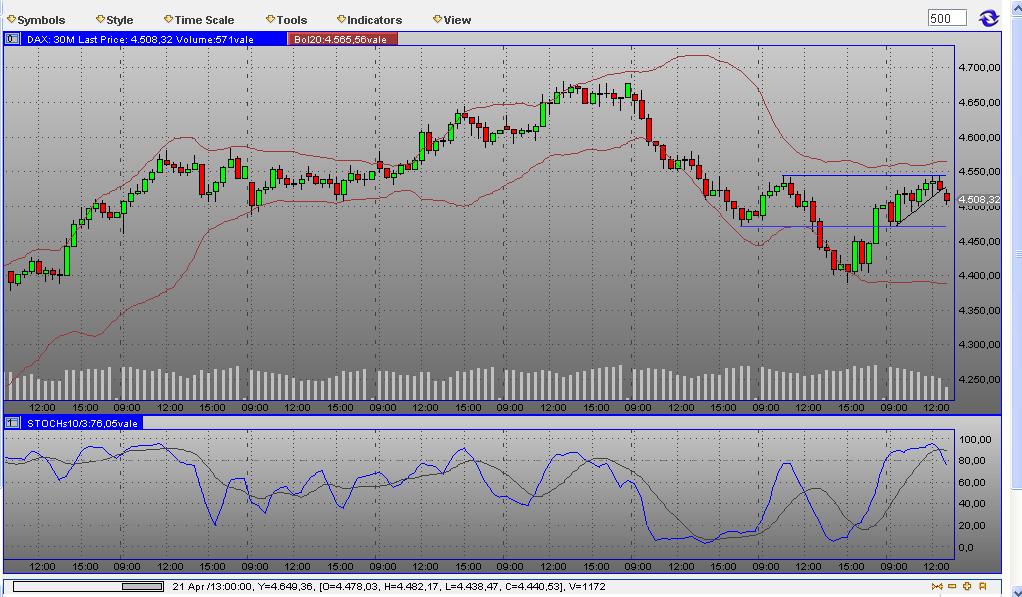
Task: Click the chart icon on the DAX title bar
Action: point(10,38)
